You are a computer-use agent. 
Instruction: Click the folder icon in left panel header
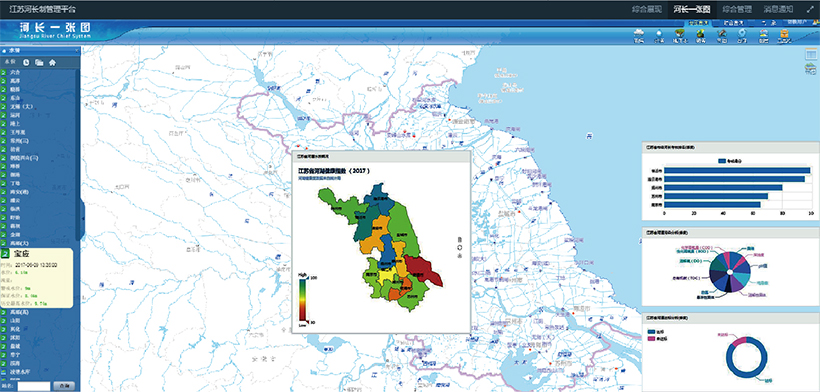tap(39, 63)
